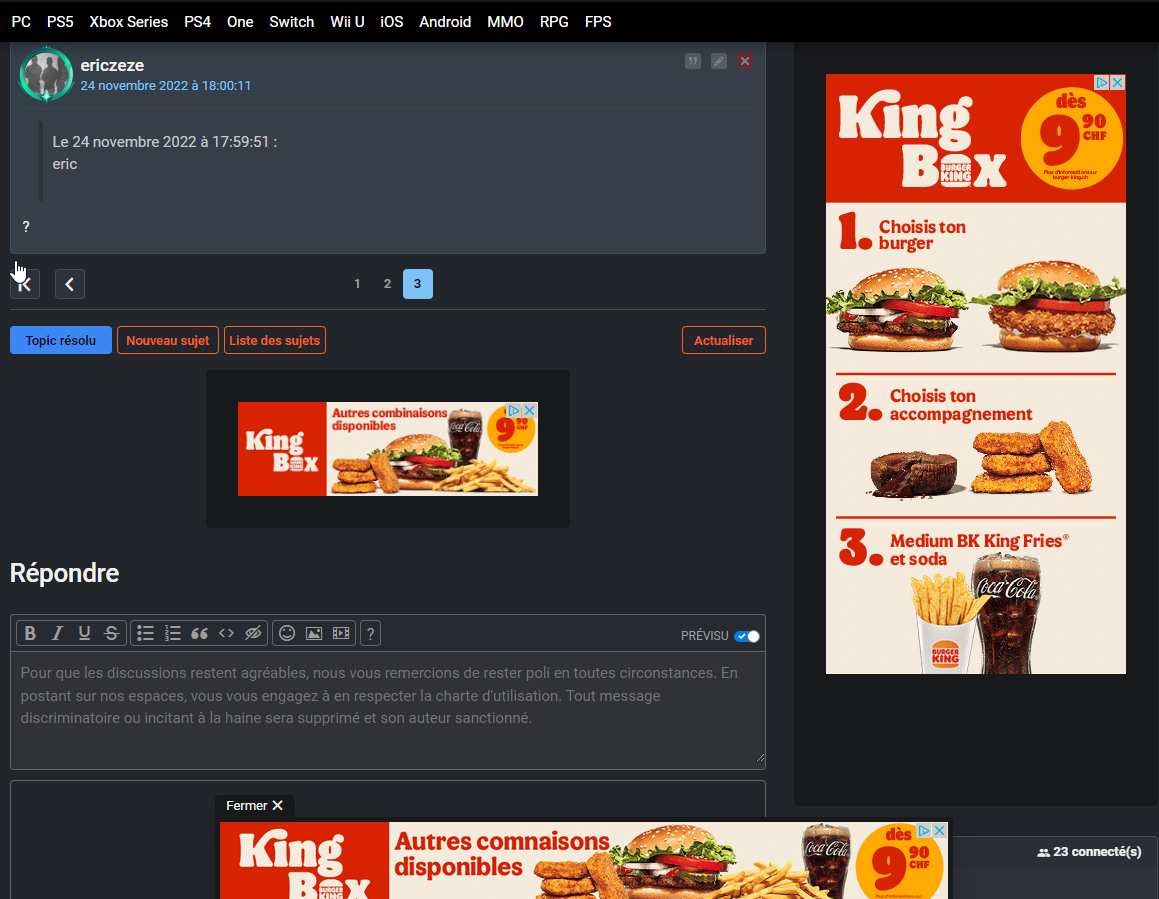Select page 2 of the topic
Viewport: 1159px width, 899px height.
click(387, 284)
